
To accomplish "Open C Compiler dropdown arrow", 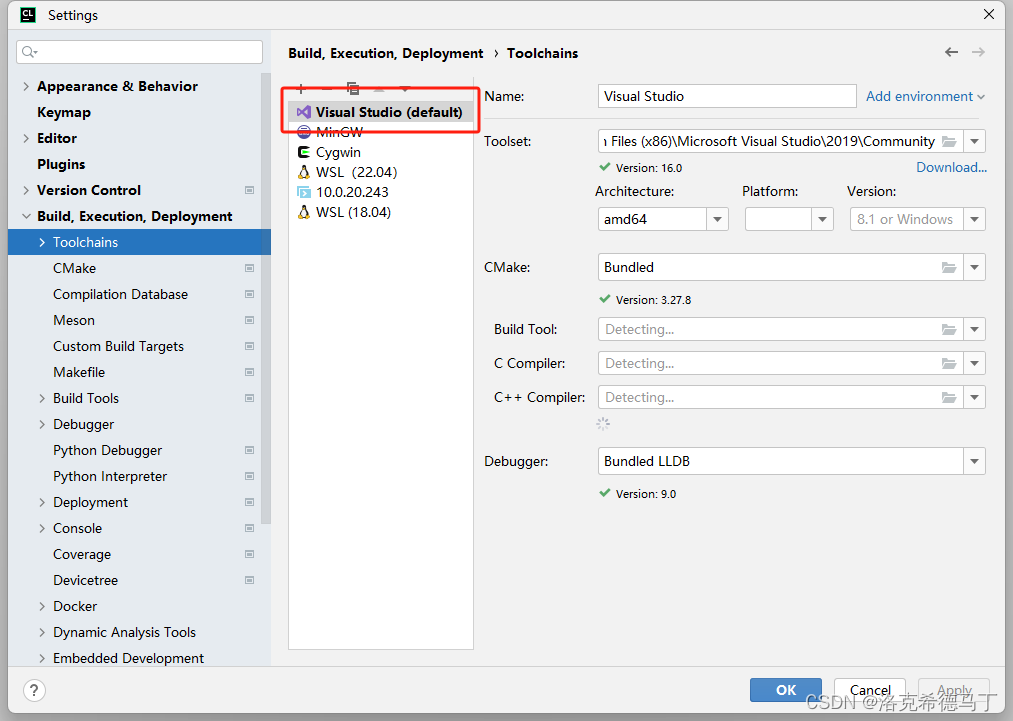I will click(974, 364).
